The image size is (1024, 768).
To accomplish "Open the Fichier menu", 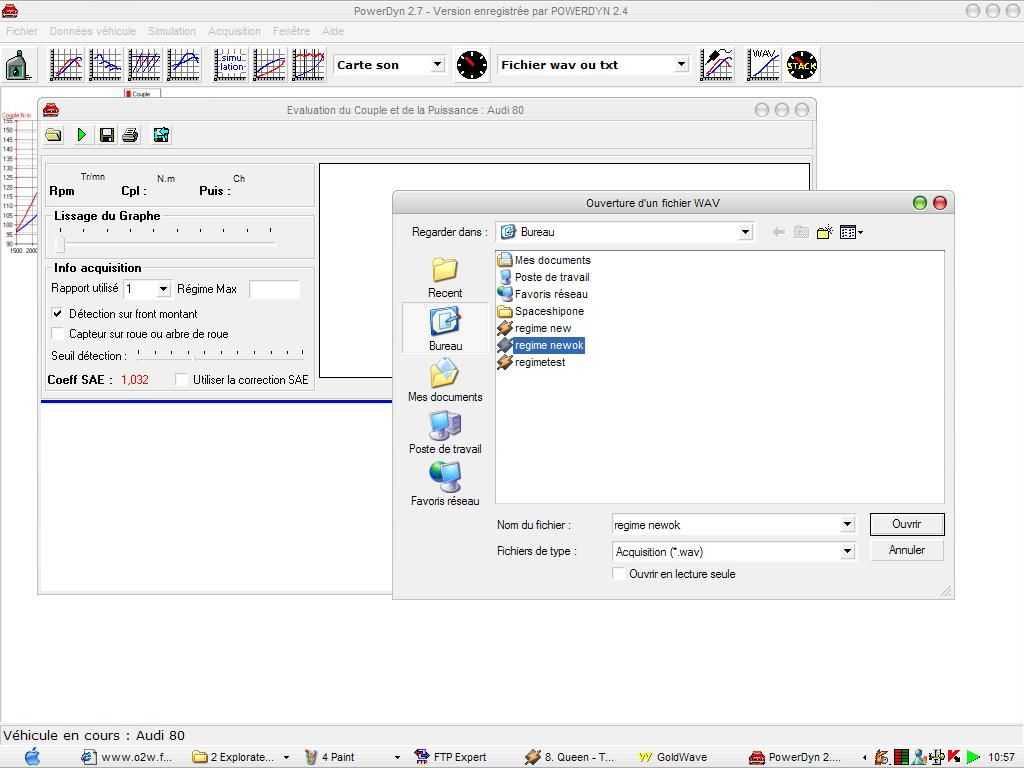I will pyautogui.click(x=22, y=31).
